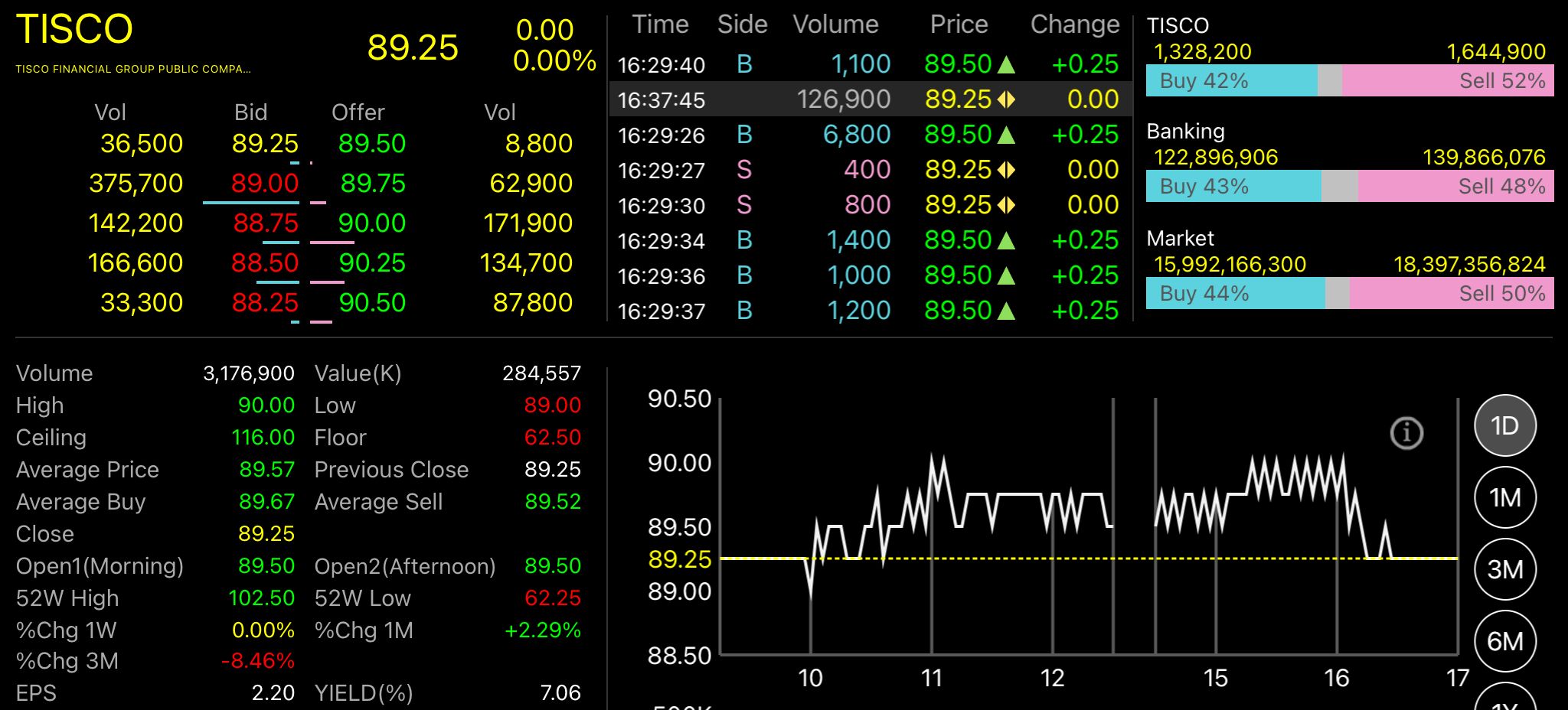Select the 16:37:45 trade row of 126,900

pyautogui.click(x=871, y=99)
